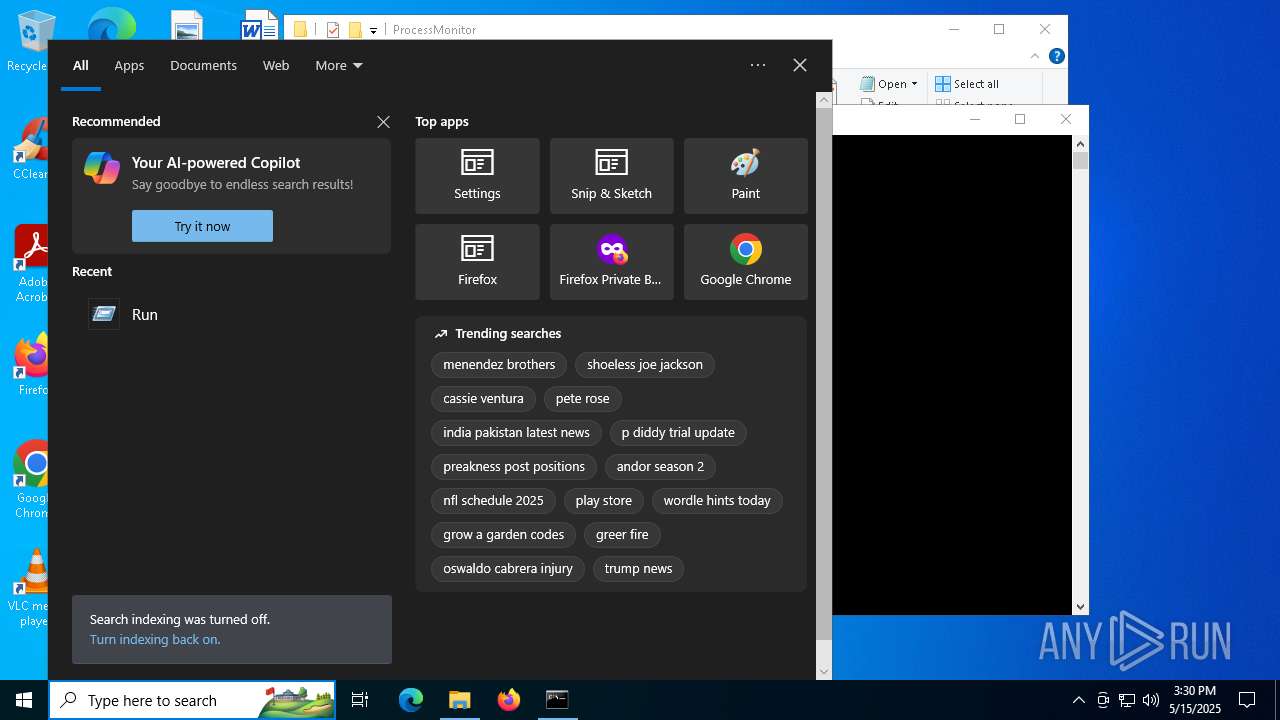Open Task View on the taskbar

click(360, 700)
